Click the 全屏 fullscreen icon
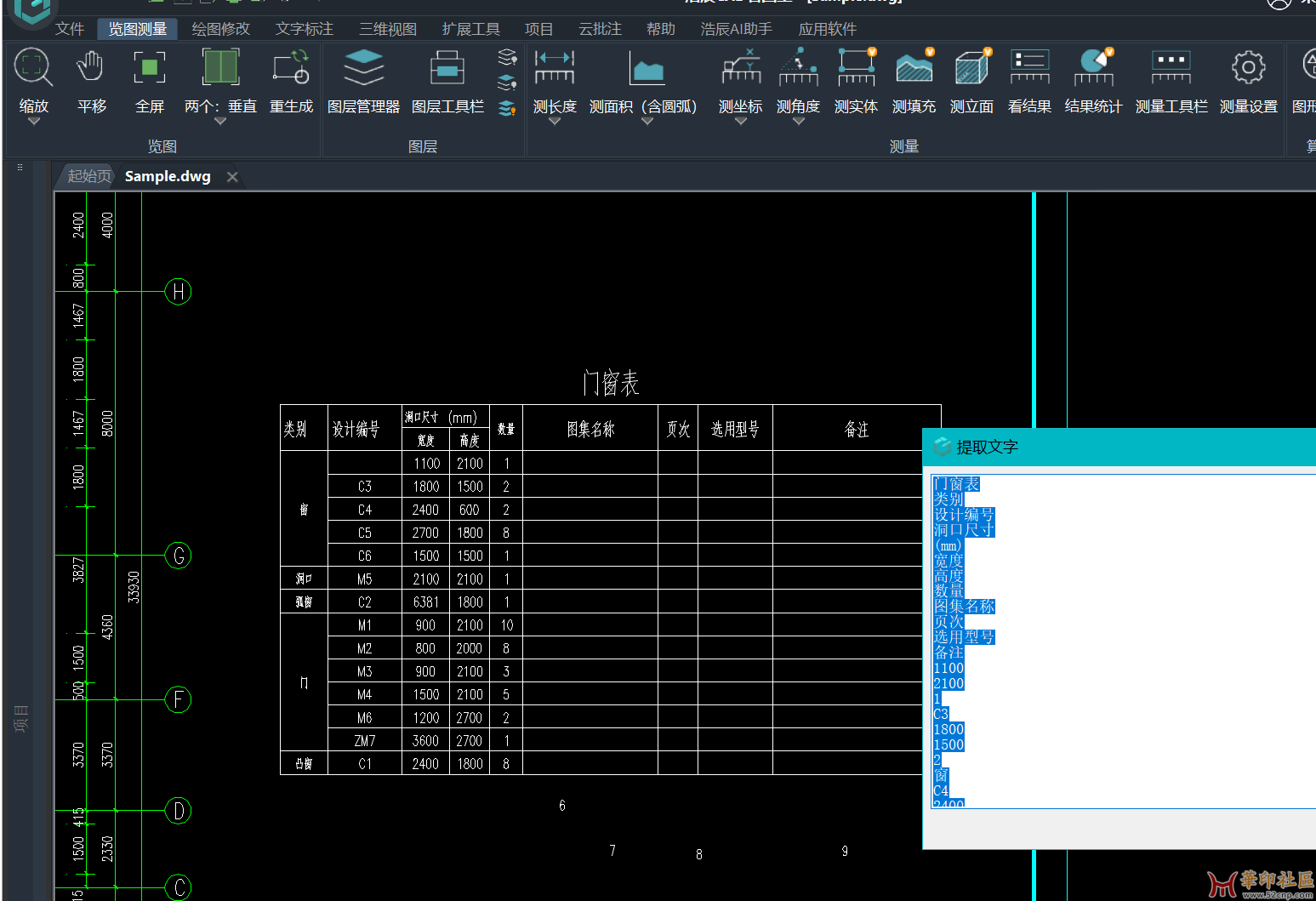 150,68
